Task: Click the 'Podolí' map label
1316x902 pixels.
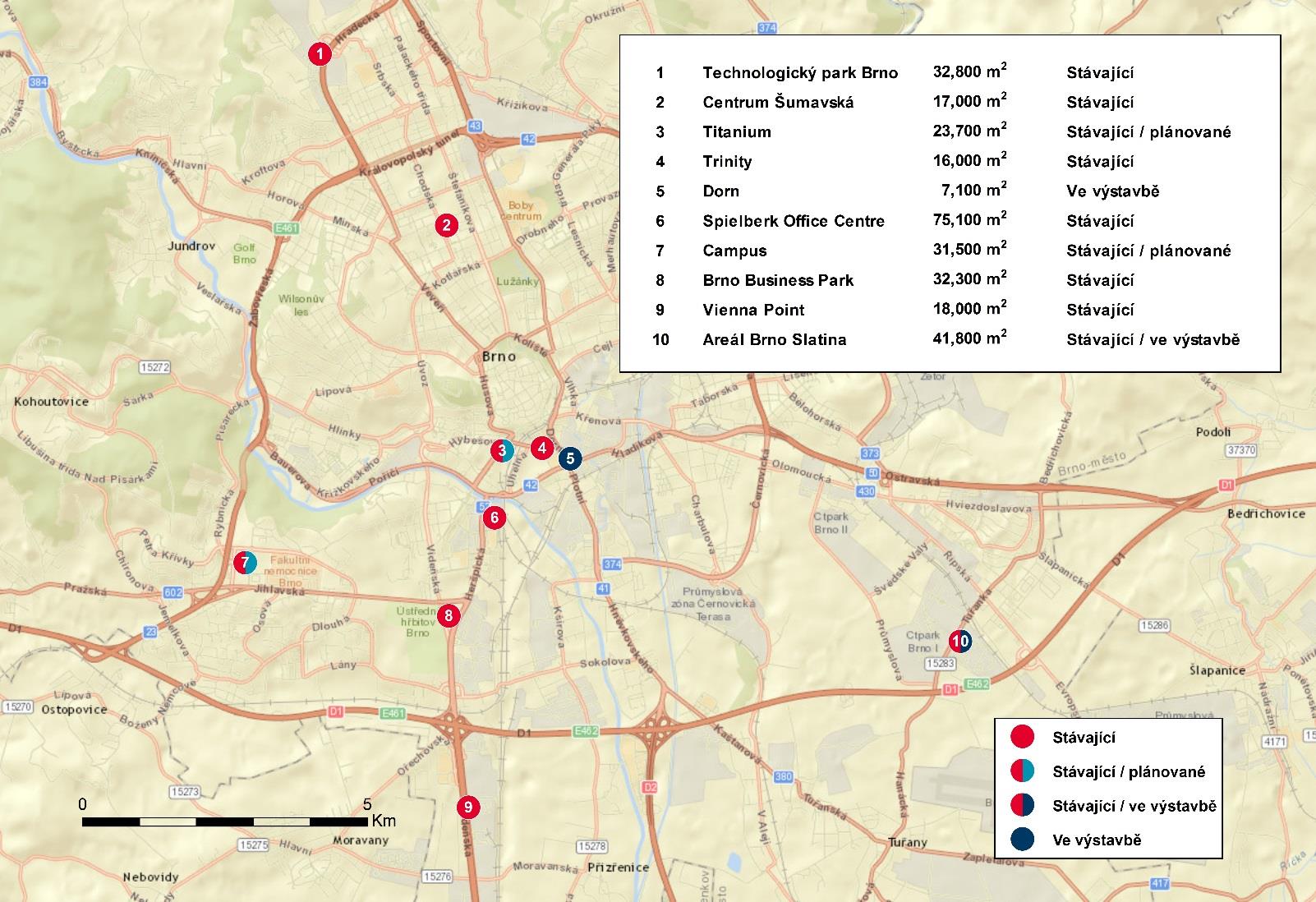Action: pos(1213,431)
